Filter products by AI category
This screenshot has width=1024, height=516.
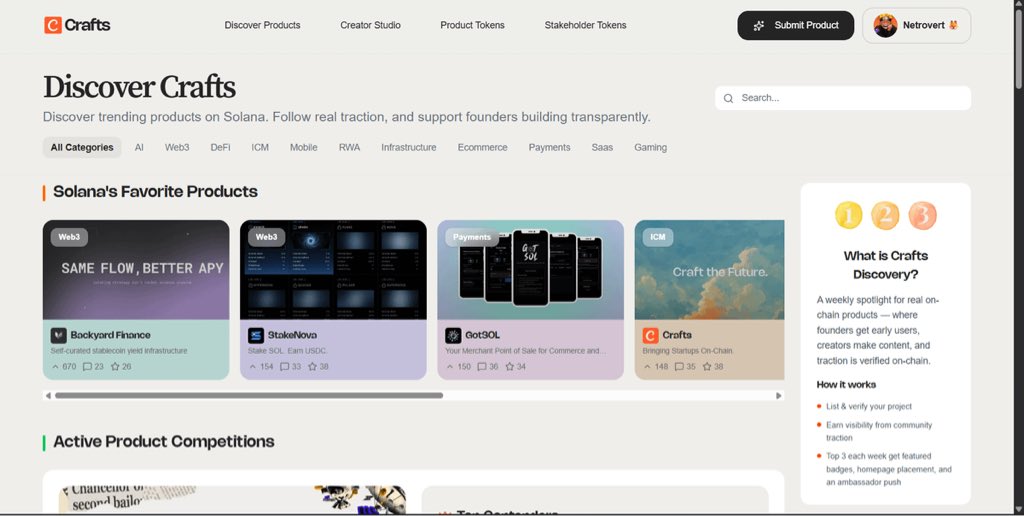tap(139, 148)
